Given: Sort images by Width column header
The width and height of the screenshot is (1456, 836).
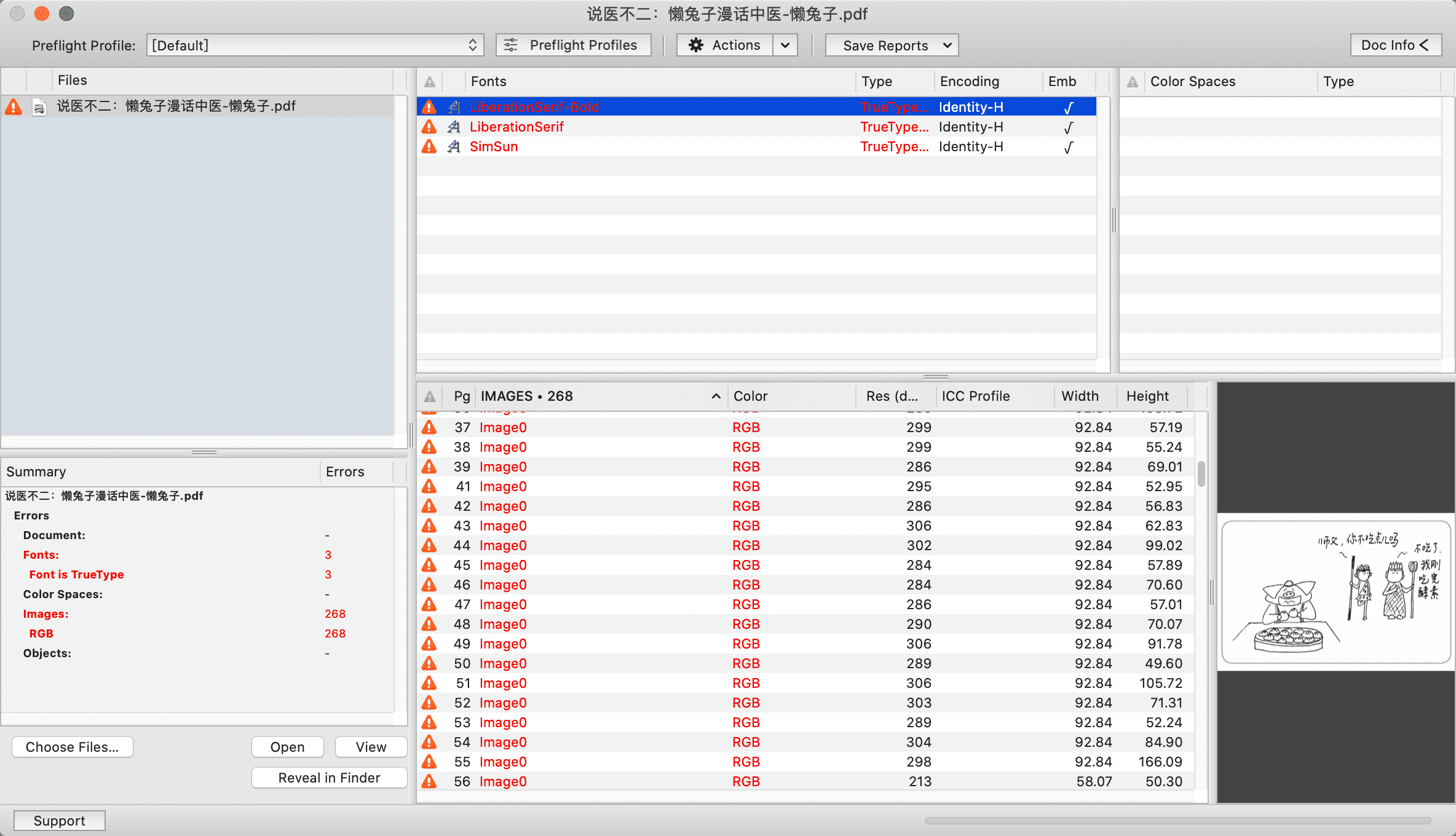Looking at the screenshot, I should coord(1086,396).
